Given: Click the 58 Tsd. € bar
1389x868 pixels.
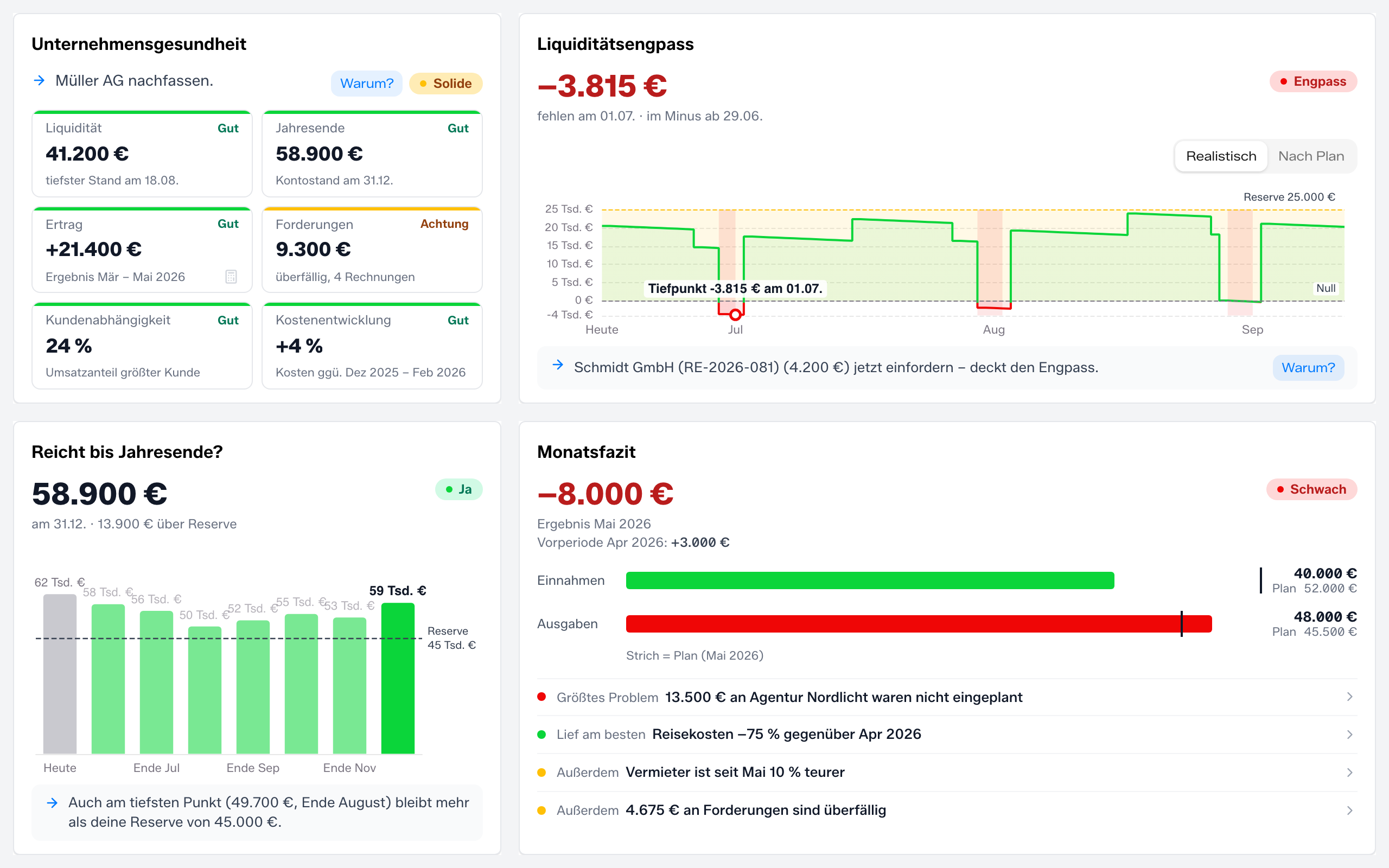Looking at the screenshot, I should pyautogui.click(x=108, y=679).
